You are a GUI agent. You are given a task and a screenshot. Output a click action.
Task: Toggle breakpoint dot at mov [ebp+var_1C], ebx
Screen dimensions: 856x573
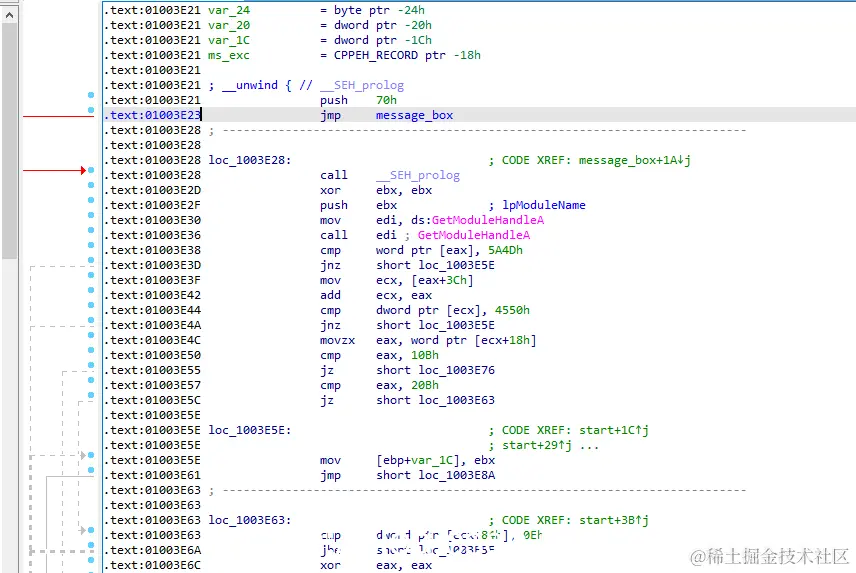[x=91, y=455]
